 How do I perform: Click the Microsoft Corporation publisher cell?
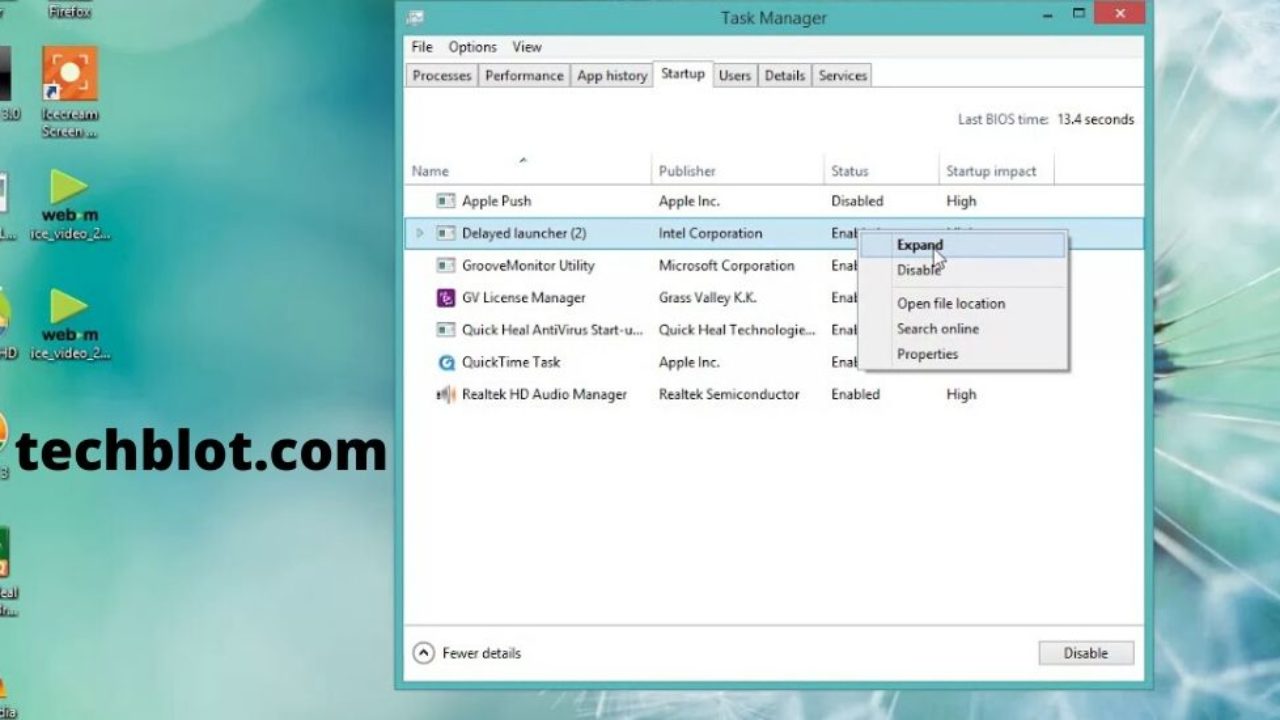click(x=727, y=265)
